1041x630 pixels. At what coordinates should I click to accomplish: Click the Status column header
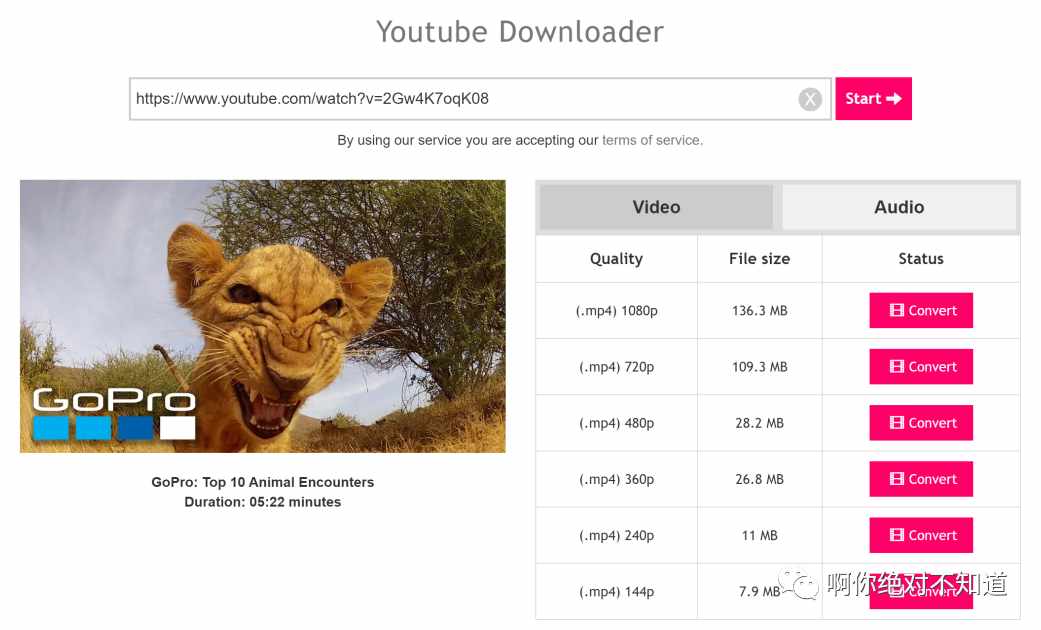(921, 259)
